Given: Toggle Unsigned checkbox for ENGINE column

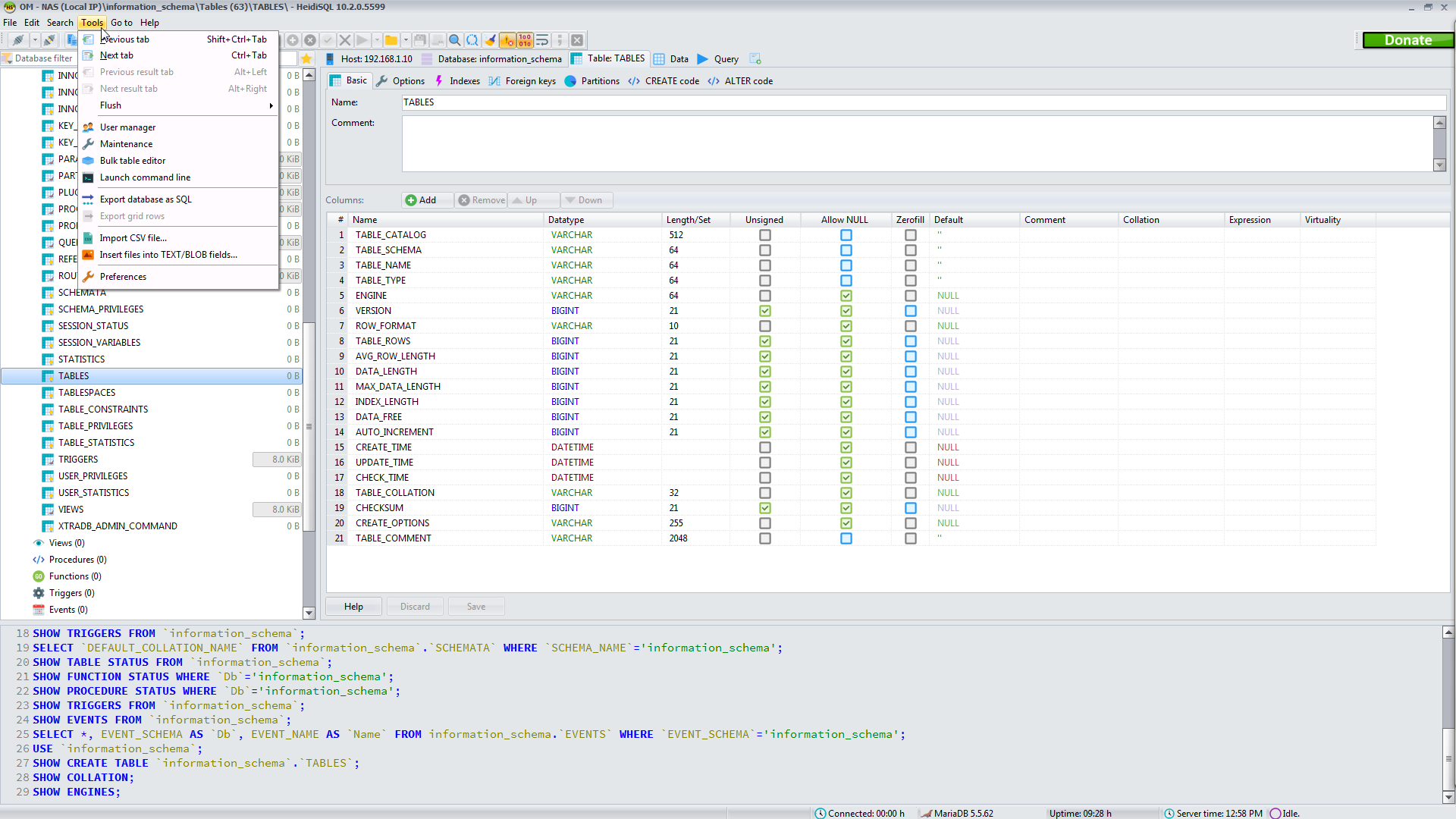Looking at the screenshot, I should pyautogui.click(x=764, y=296).
